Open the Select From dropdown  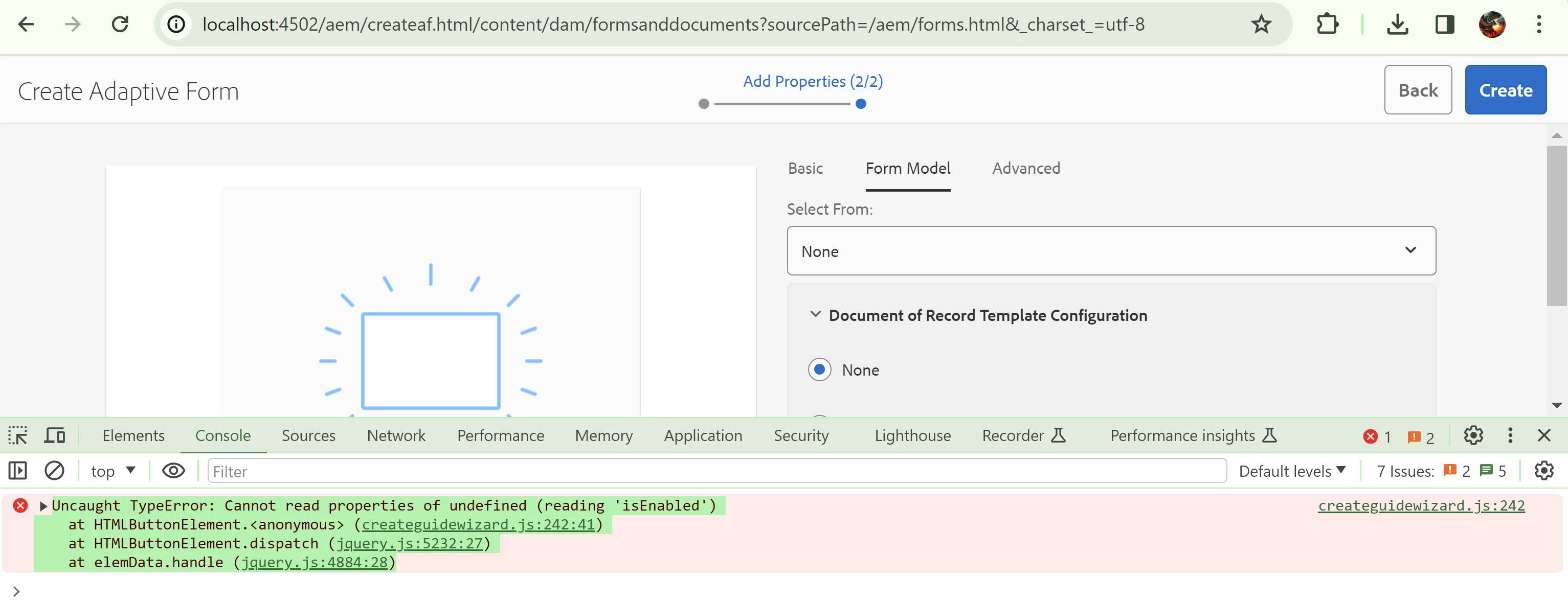point(1111,251)
